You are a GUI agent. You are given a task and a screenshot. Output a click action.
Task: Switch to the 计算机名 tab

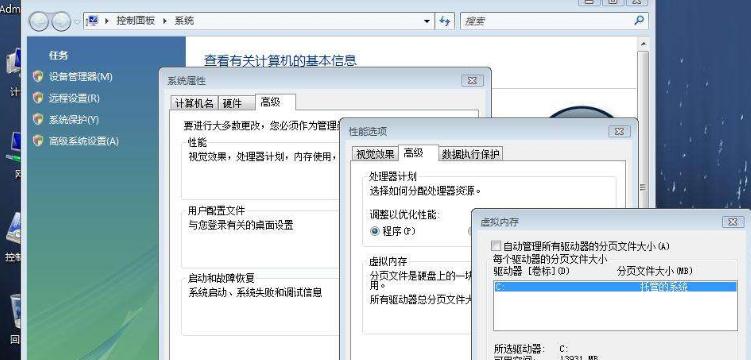(x=194, y=103)
